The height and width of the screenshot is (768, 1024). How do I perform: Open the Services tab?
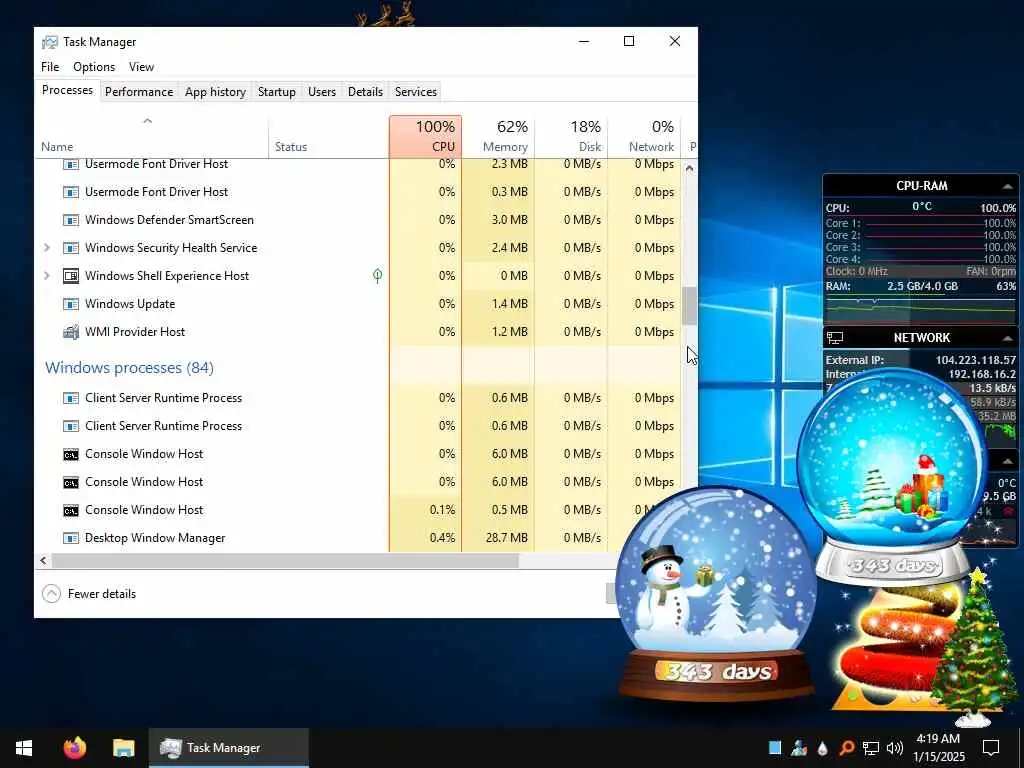point(415,92)
